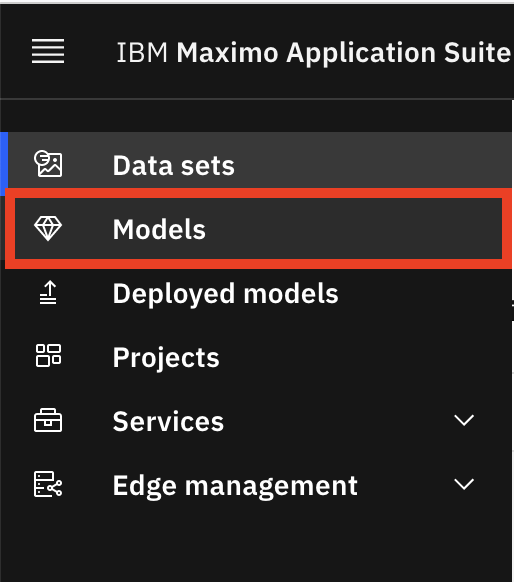Click the IBM Maximo Application Suite title

pyautogui.click(x=314, y=53)
